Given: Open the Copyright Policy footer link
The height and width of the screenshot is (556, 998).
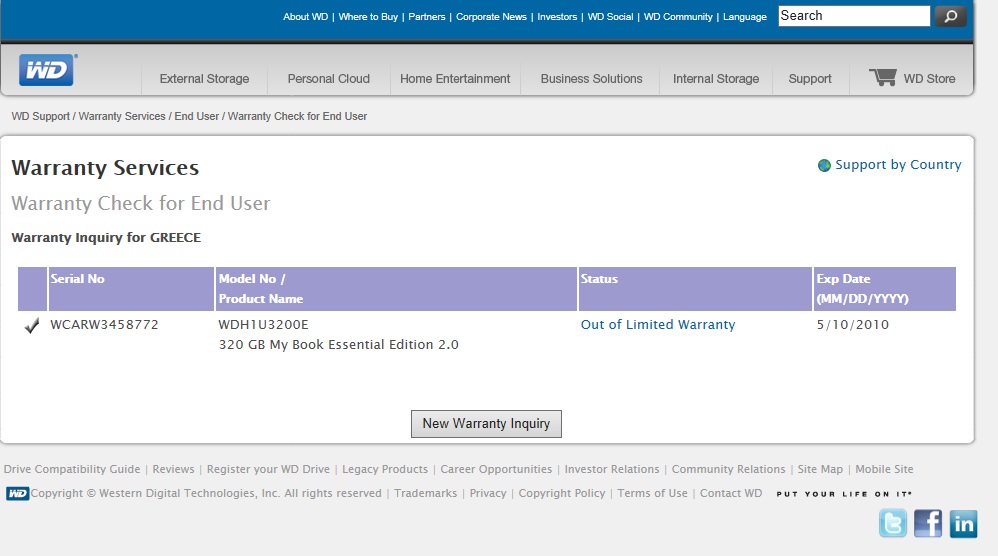Looking at the screenshot, I should (x=562, y=494).
